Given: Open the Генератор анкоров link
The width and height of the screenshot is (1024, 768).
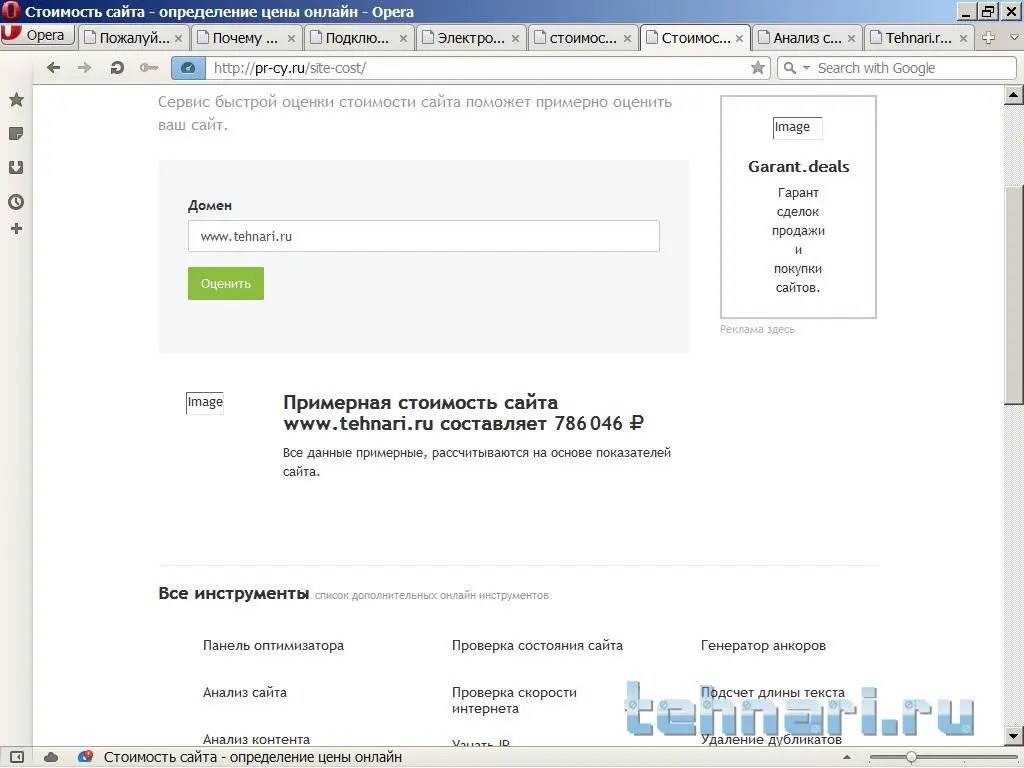Looking at the screenshot, I should pyautogui.click(x=763, y=645).
